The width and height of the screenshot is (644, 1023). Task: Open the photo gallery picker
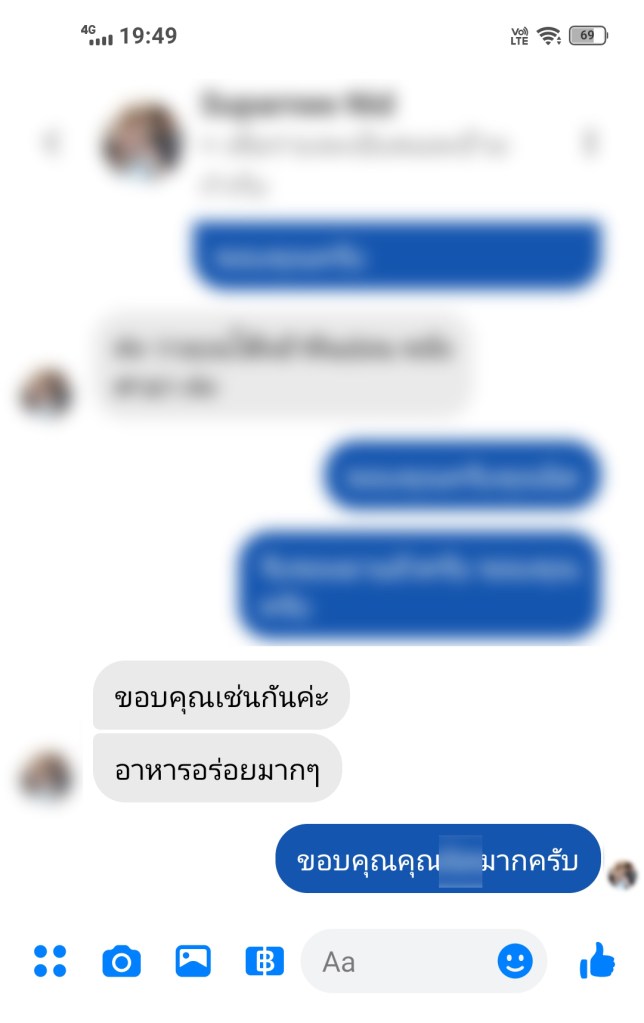coord(193,961)
